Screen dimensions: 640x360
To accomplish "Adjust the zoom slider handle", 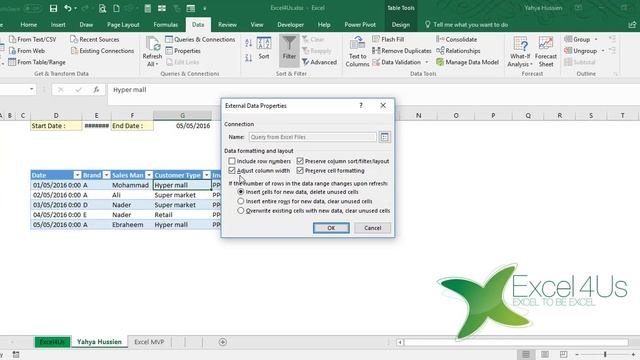I will click(x=605, y=354).
